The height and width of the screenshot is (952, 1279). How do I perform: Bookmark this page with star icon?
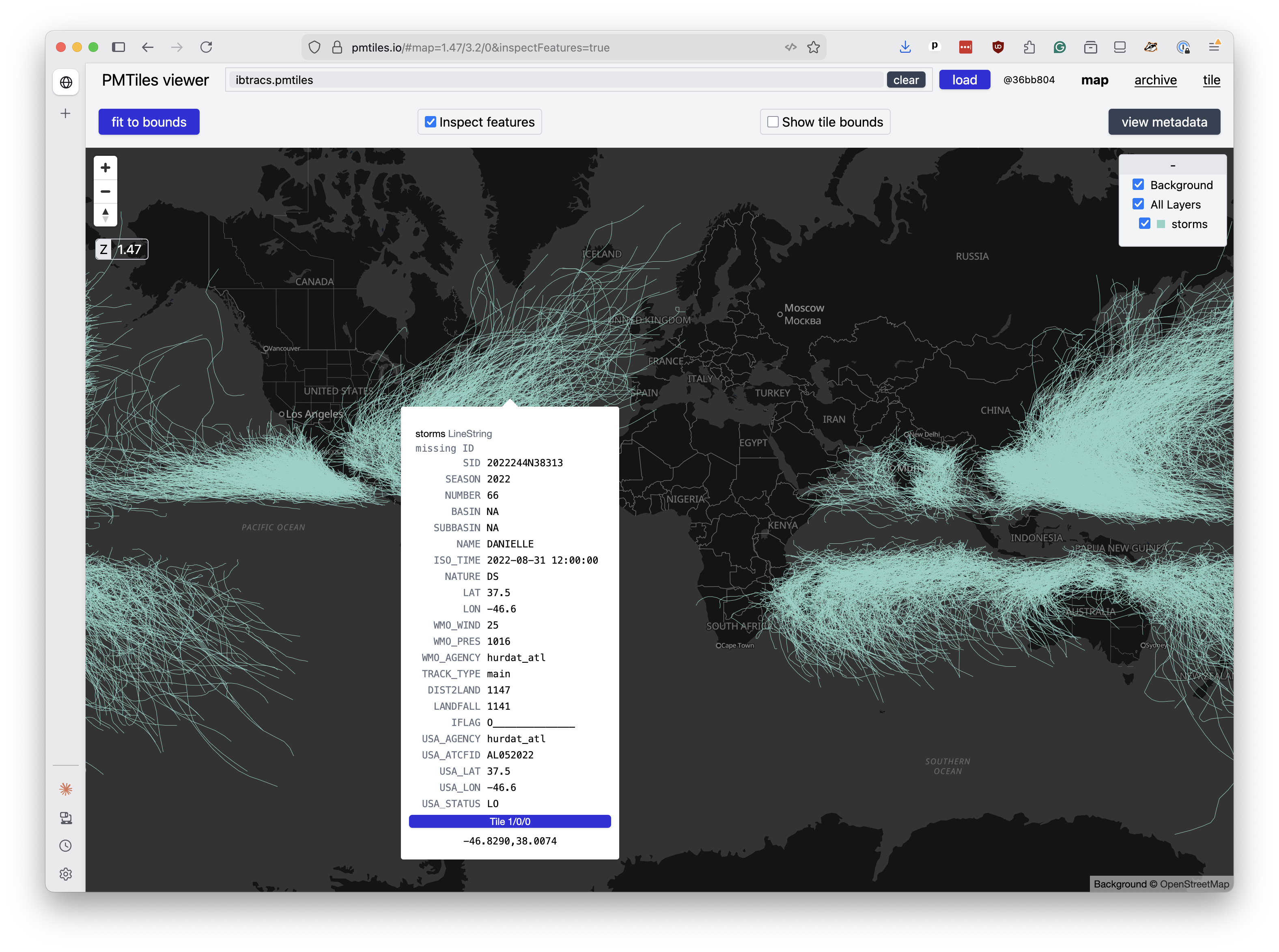point(814,47)
